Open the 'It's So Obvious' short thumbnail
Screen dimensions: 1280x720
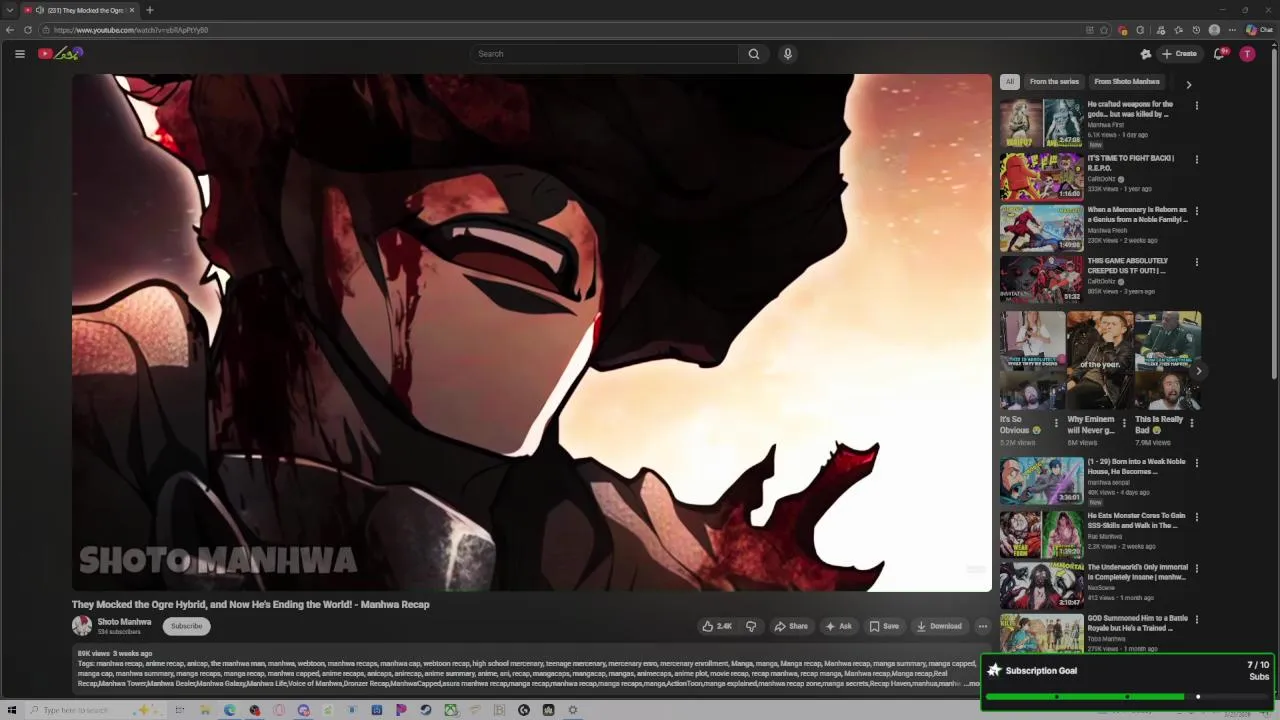coord(1032,361)
